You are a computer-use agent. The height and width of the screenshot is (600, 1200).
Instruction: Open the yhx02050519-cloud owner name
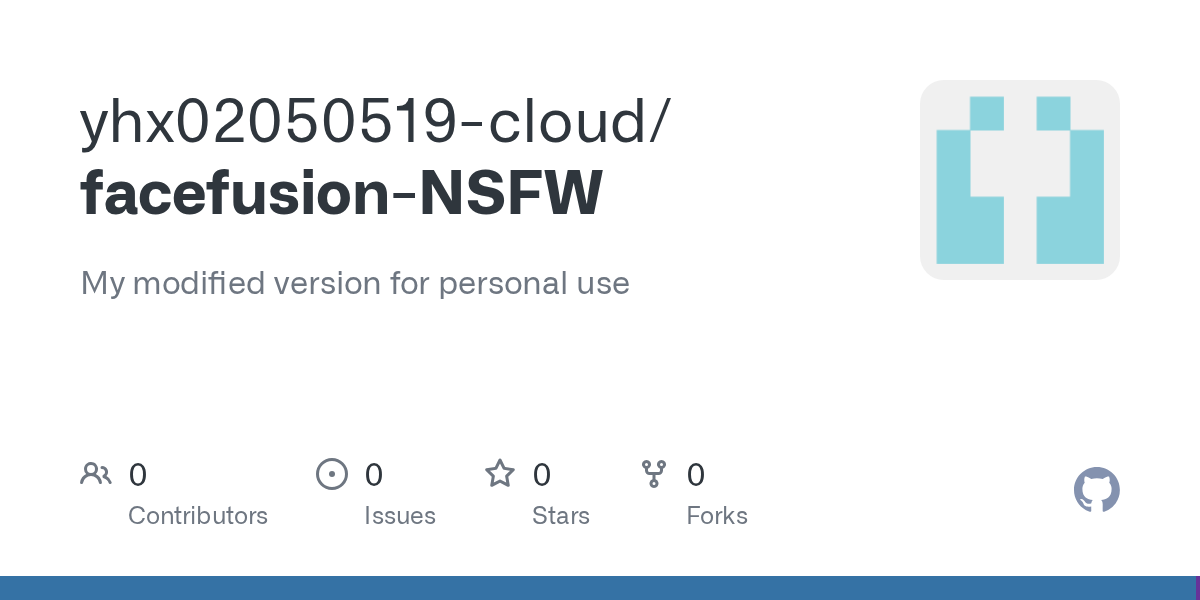(362, 122)
